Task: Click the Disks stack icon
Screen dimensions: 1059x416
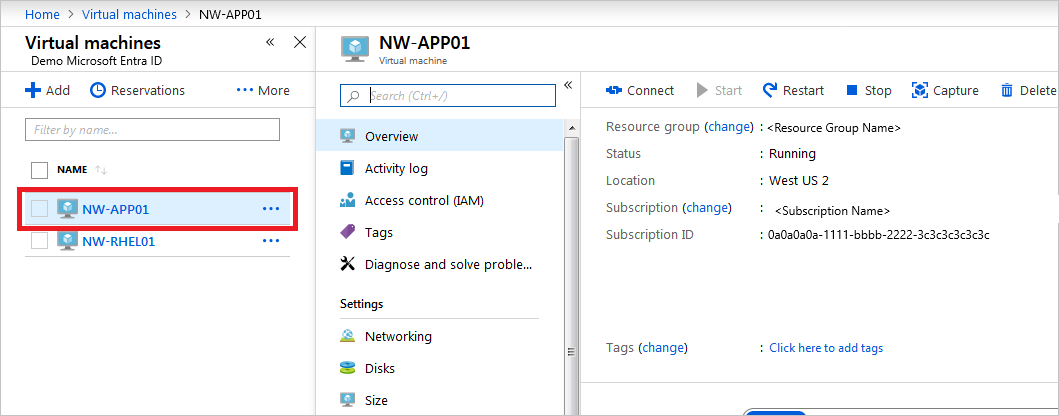Action: (x=348, y=368)
